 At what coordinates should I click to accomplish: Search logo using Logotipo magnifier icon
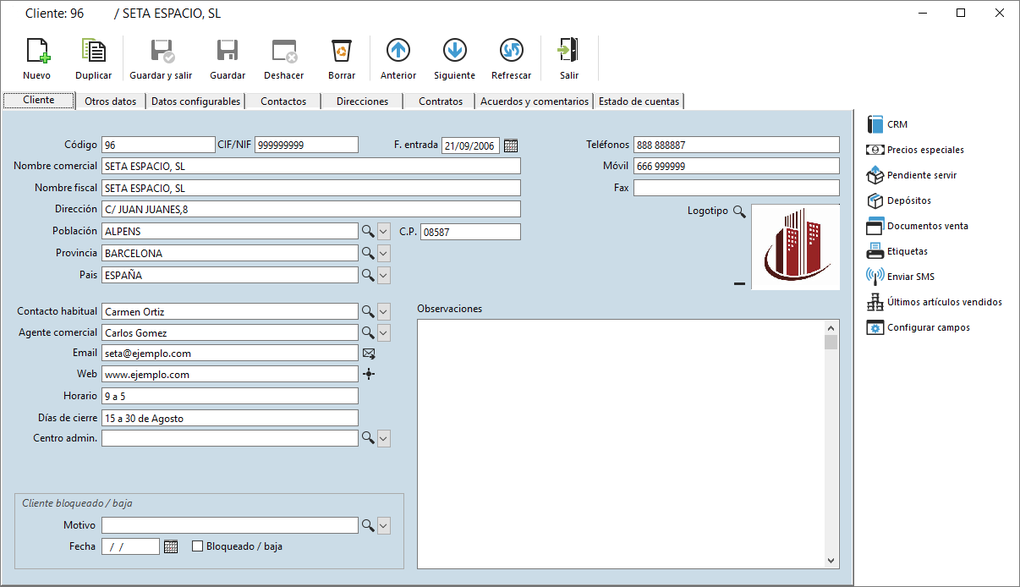(x=739, y=211)
